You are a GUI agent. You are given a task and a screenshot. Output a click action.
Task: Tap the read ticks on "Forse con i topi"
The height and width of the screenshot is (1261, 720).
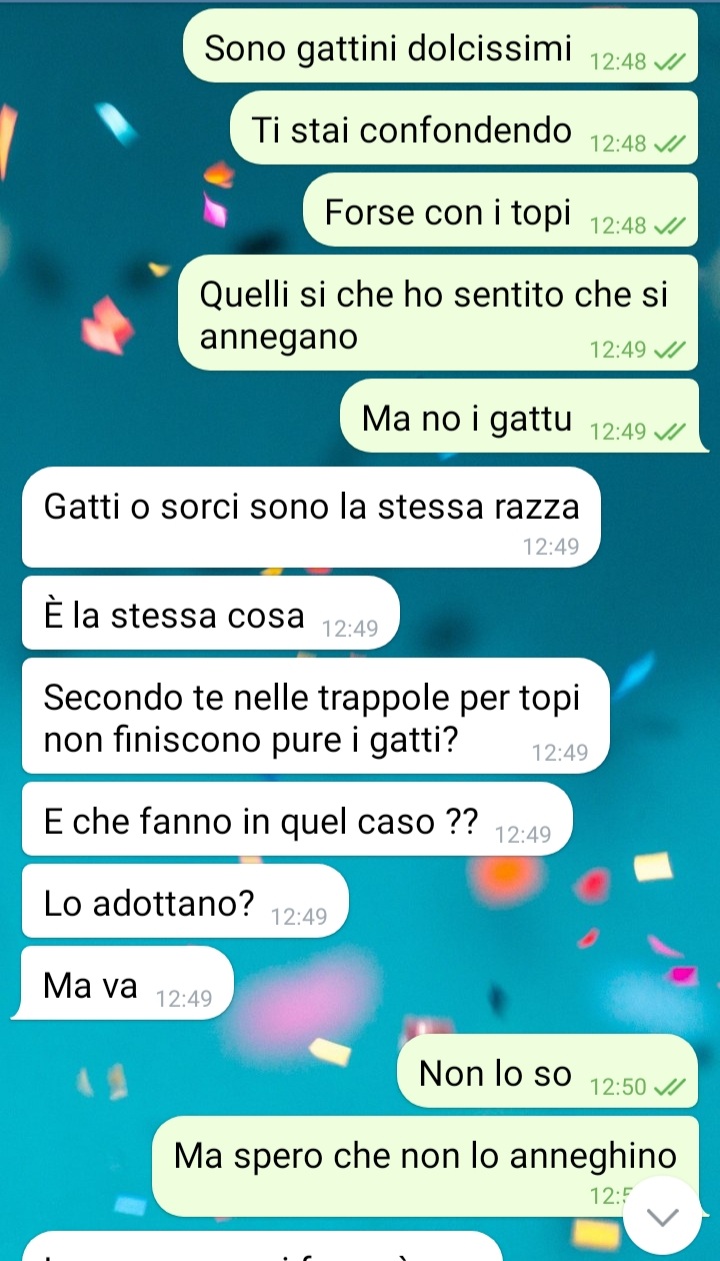[x=668, y=227]
